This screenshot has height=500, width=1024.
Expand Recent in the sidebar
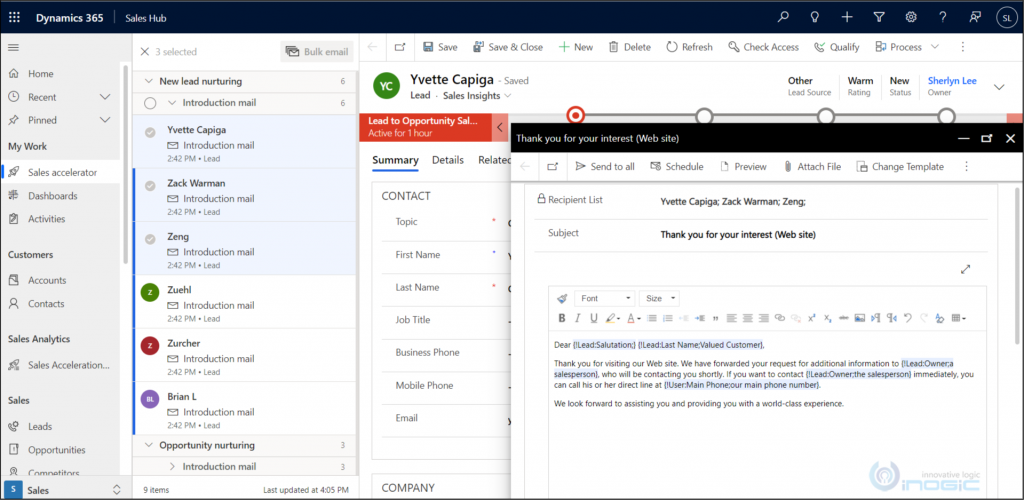click(x=104, y=97)
